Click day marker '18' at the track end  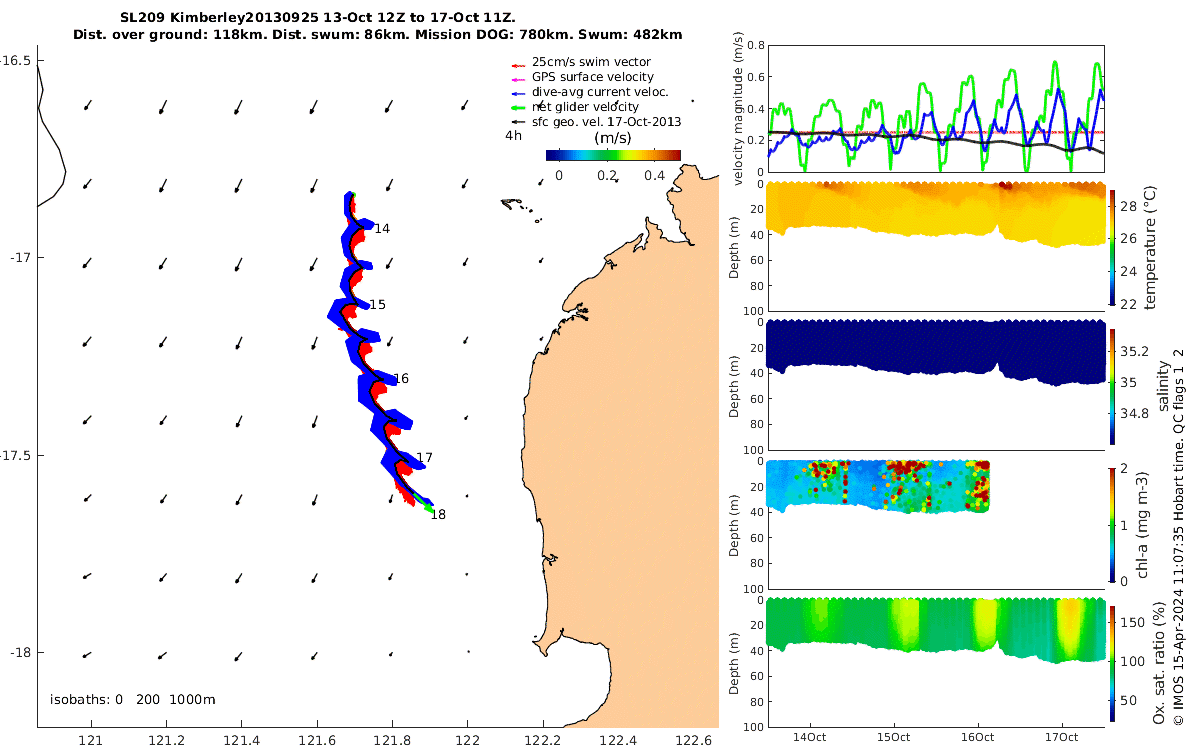438,514
